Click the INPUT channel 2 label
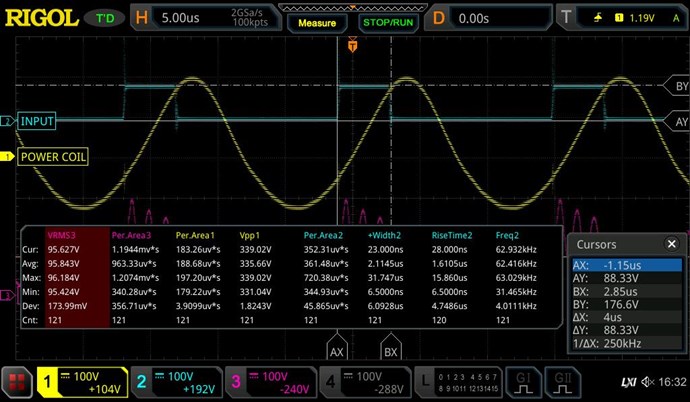Viewport: 690px width, 402px height. [37, 121]
